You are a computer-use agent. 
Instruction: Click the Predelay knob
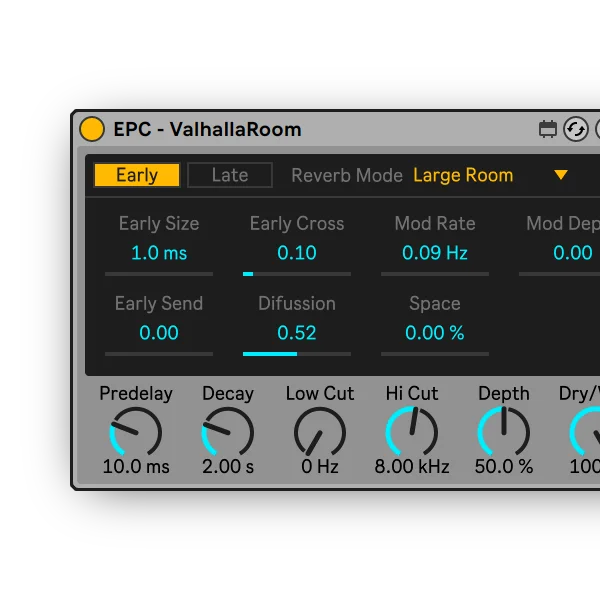tap(136, 432)
